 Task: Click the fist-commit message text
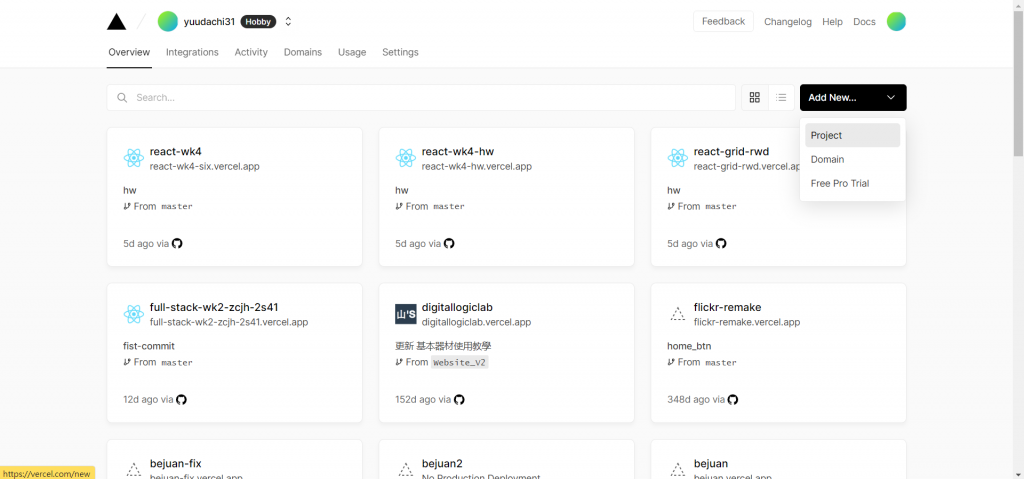pyautogui.click(x=149, y=346)
